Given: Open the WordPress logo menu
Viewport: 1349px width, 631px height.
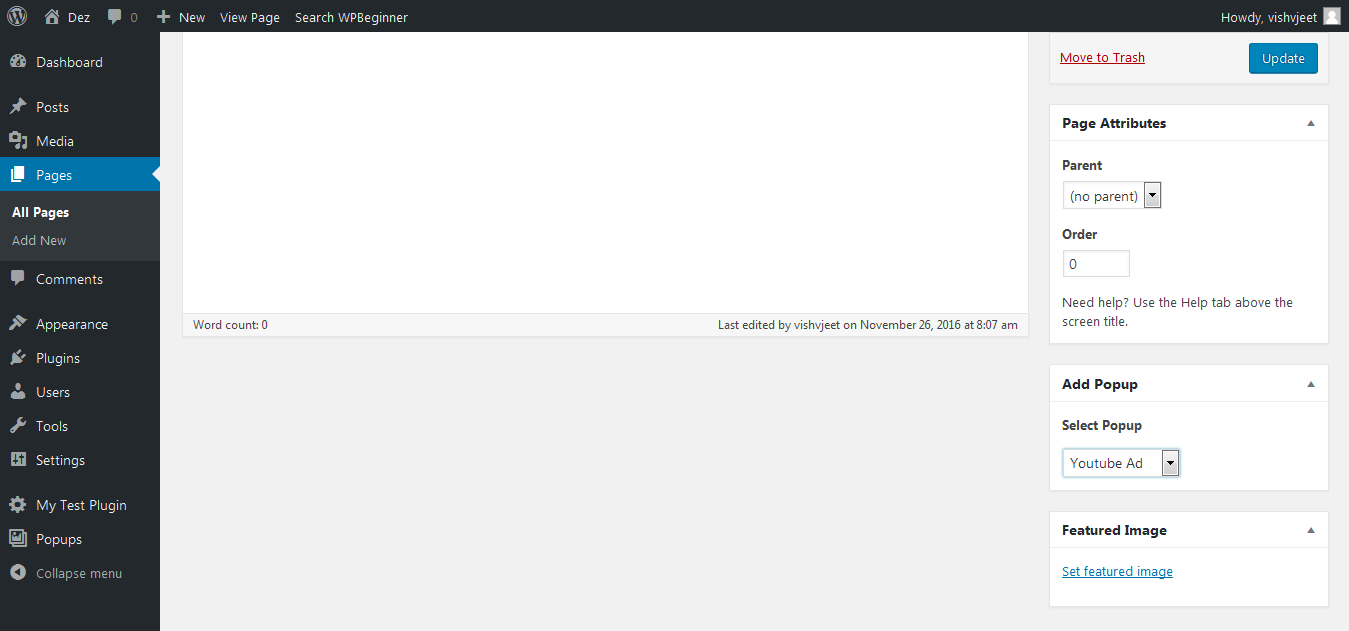Looking at the screenshot, I should (17, 16).
